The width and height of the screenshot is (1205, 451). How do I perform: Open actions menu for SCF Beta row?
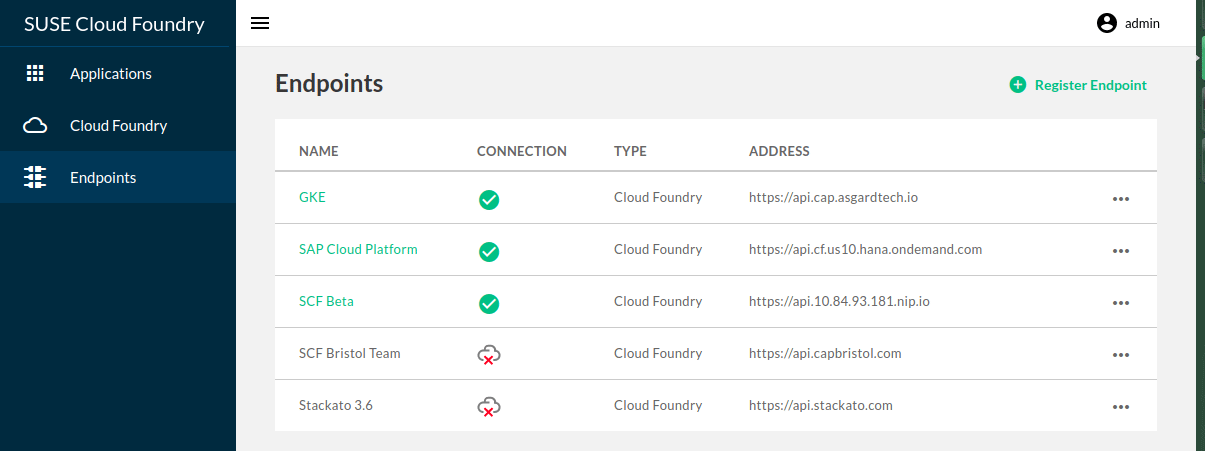pos(1121,303)
